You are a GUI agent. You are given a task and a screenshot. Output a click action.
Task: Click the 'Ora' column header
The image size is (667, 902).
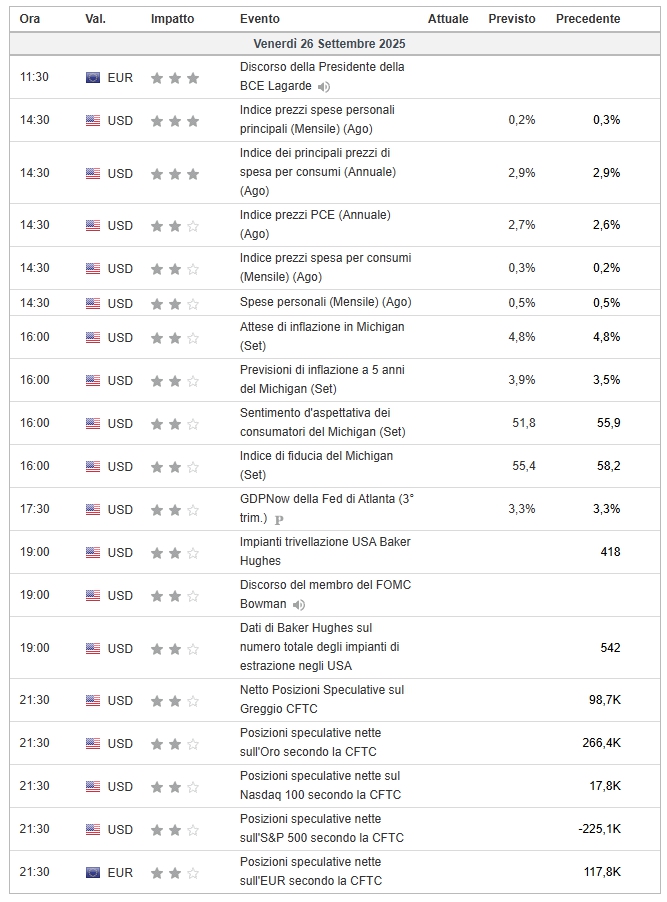pyautogui.click(x=30, y=19)
